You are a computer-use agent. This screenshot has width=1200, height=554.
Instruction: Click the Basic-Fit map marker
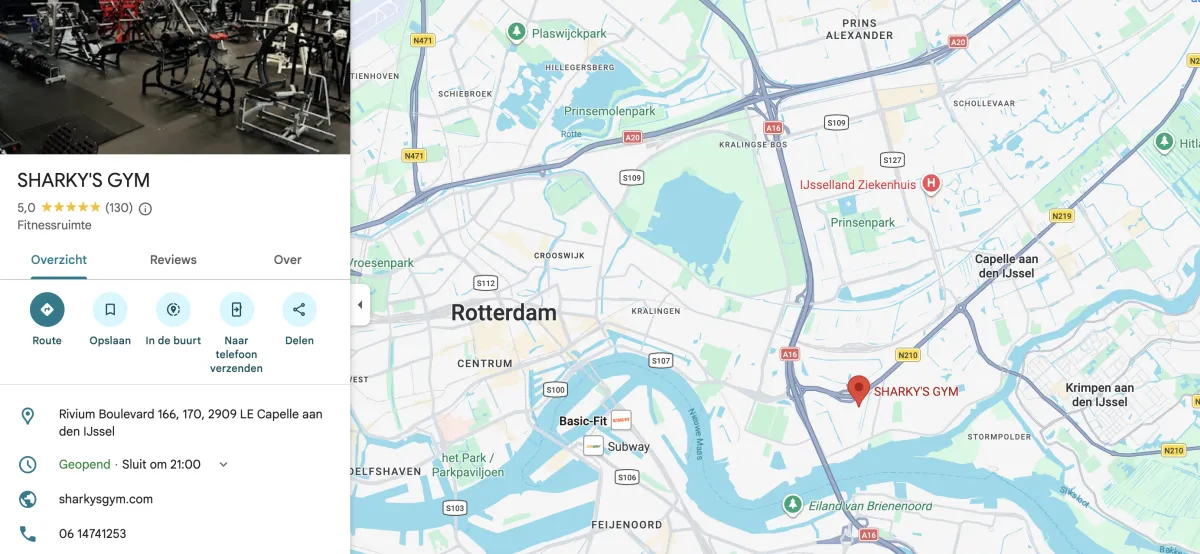tap(621, 420)
